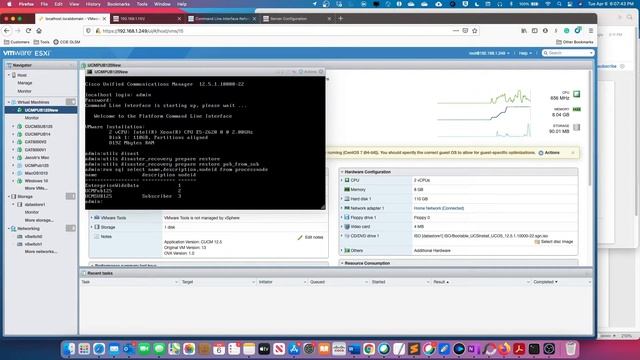Open Actions in the warning banner

click(x=549, y=153)
